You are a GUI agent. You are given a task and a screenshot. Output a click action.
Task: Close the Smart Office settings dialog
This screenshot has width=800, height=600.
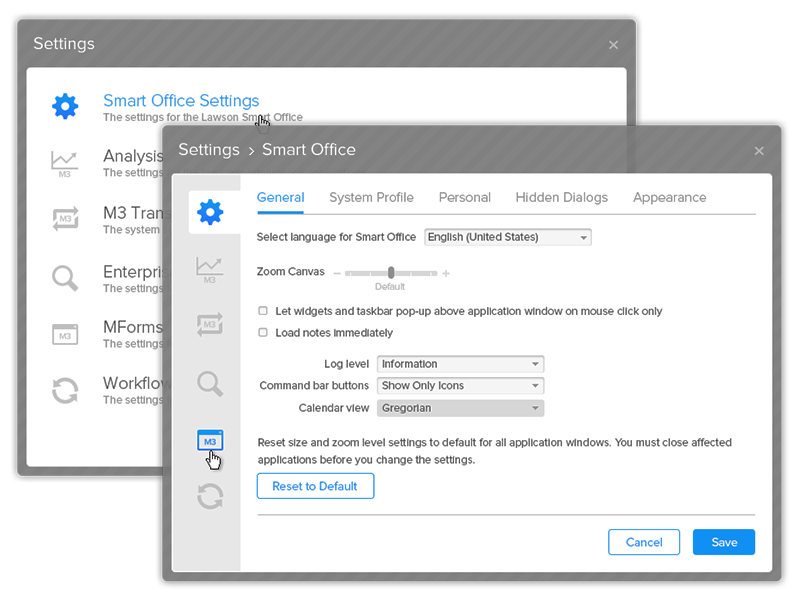tap(759, 151)
